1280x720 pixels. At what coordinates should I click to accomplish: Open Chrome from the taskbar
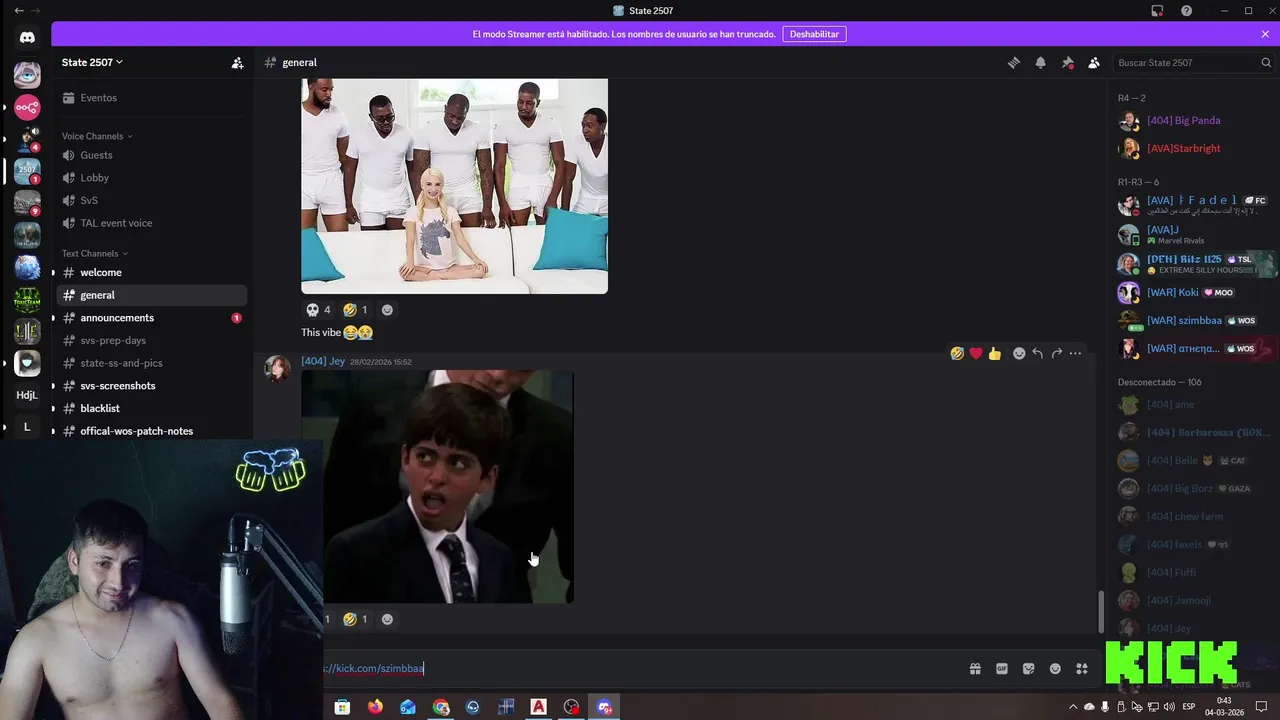click(x=441, y=707)
